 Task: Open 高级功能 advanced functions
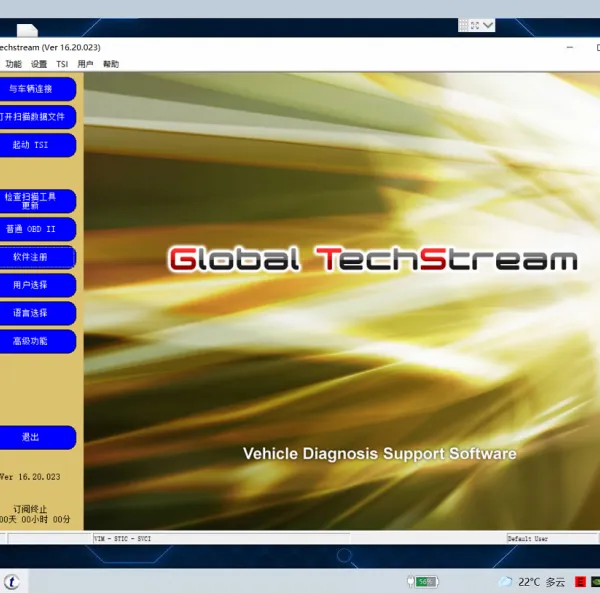(x=37, y=341)
